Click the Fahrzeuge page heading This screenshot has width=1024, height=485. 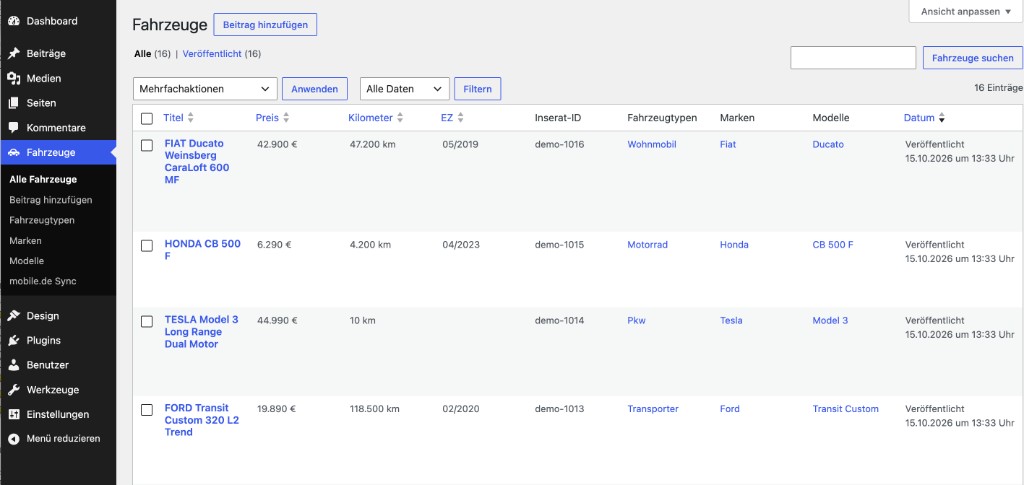pyautogui.click(x=170, y=25)
